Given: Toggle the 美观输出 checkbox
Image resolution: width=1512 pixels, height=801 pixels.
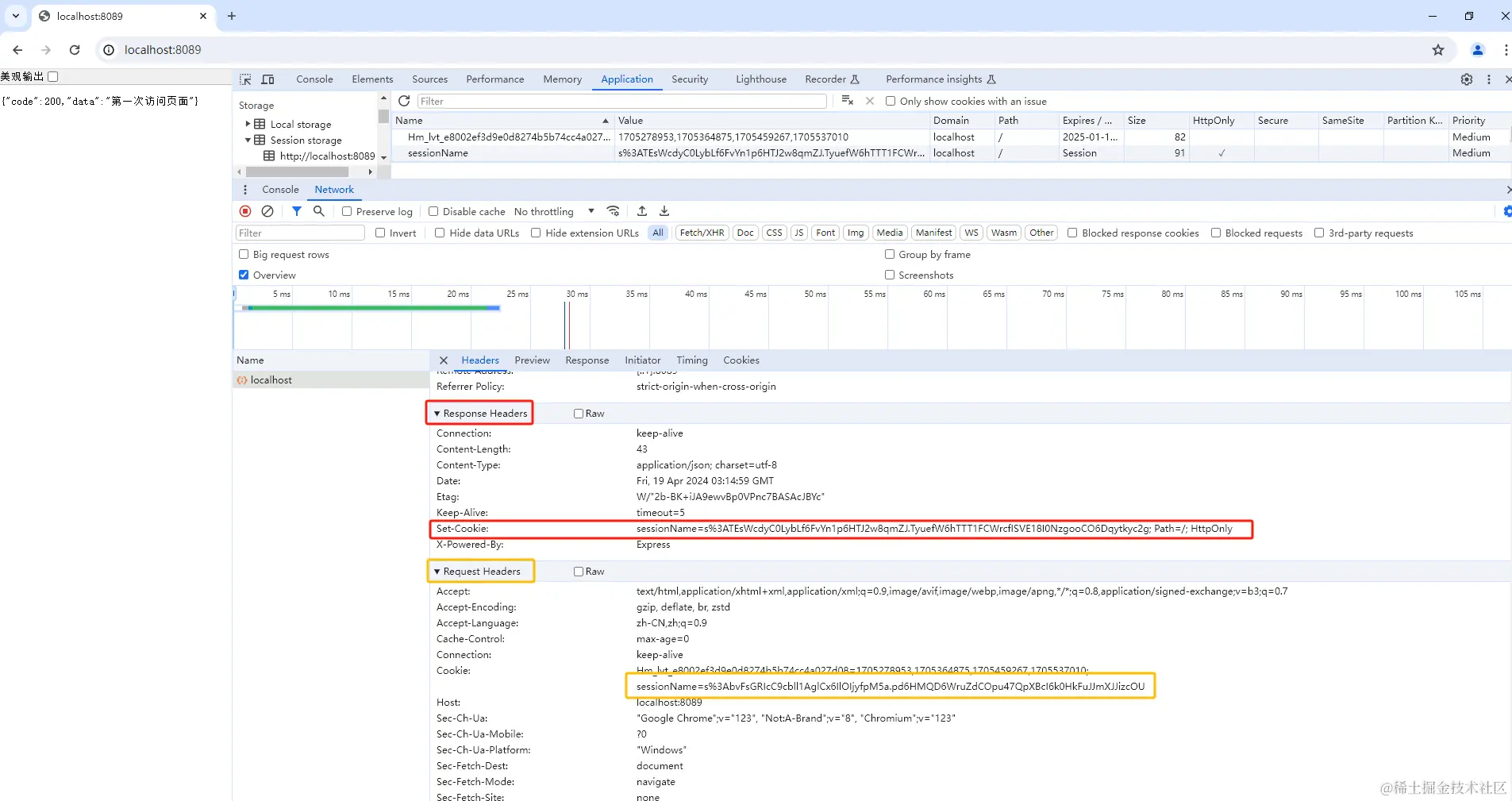Looking at the screenshot, I should pyautogui.click(x=53, y=77).
